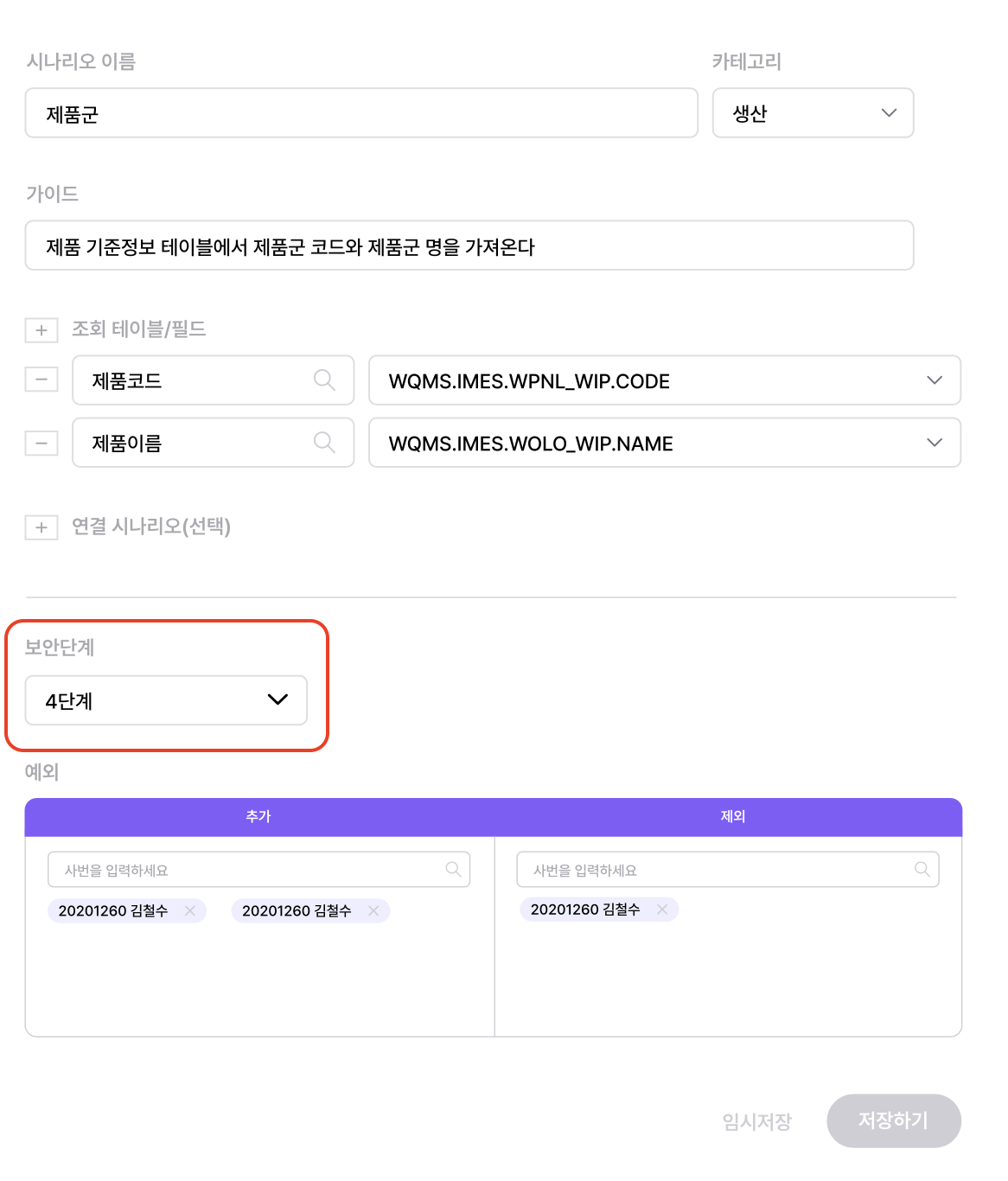Click the magnifier icon in the 추가 search box

pos(453,869)
